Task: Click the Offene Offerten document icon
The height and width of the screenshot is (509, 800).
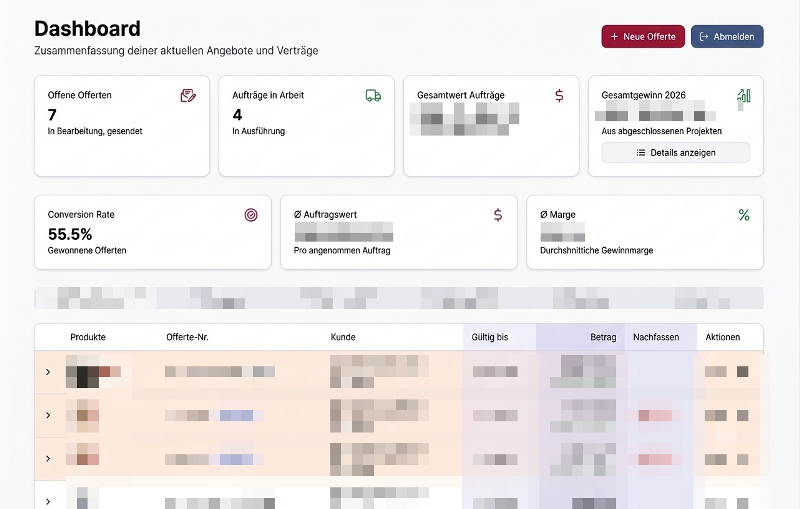Action: 188,95
